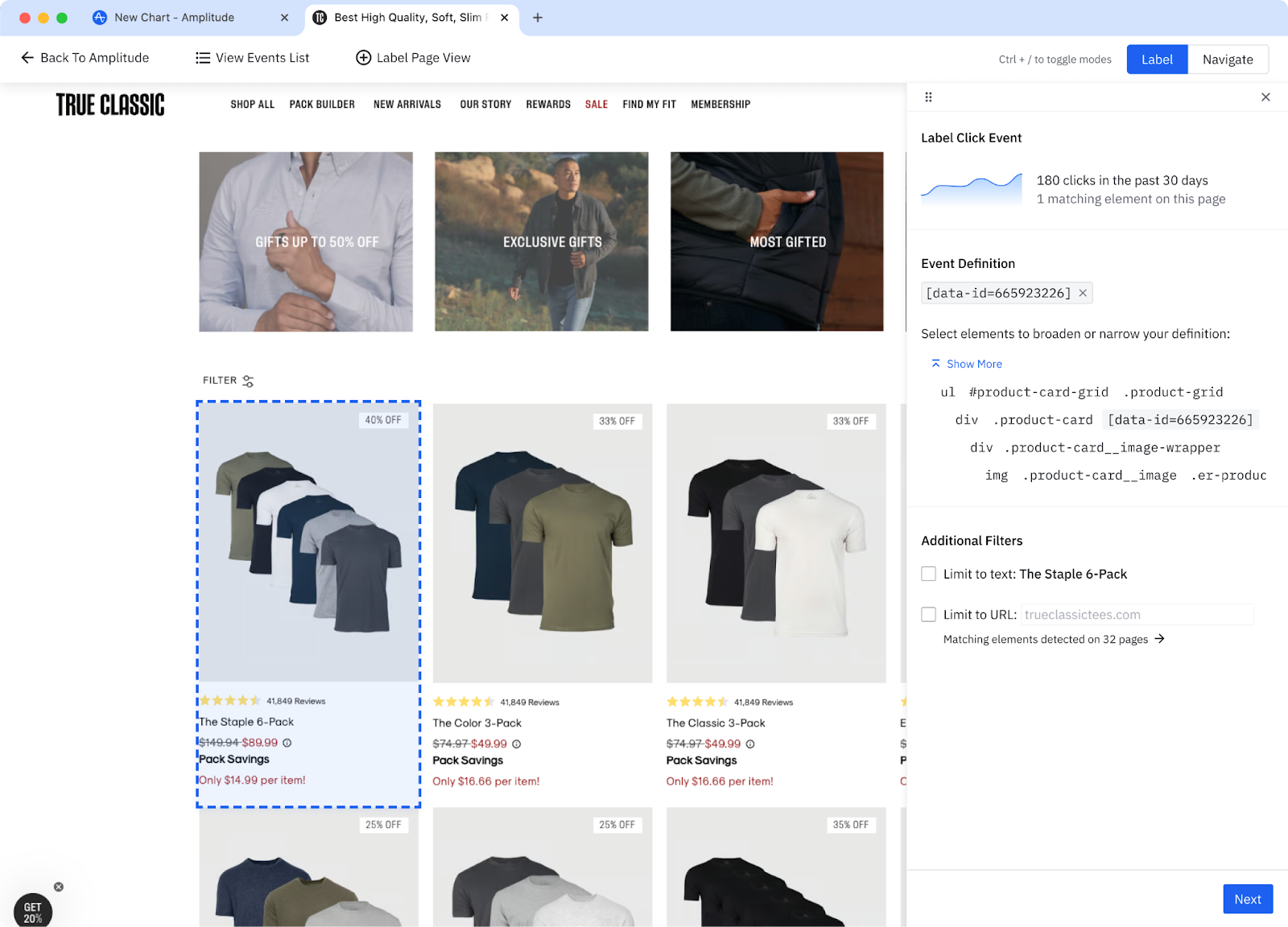This screenshot has height=927, width=1288.
Task: Open the Membership menu item
Action: 720,105
